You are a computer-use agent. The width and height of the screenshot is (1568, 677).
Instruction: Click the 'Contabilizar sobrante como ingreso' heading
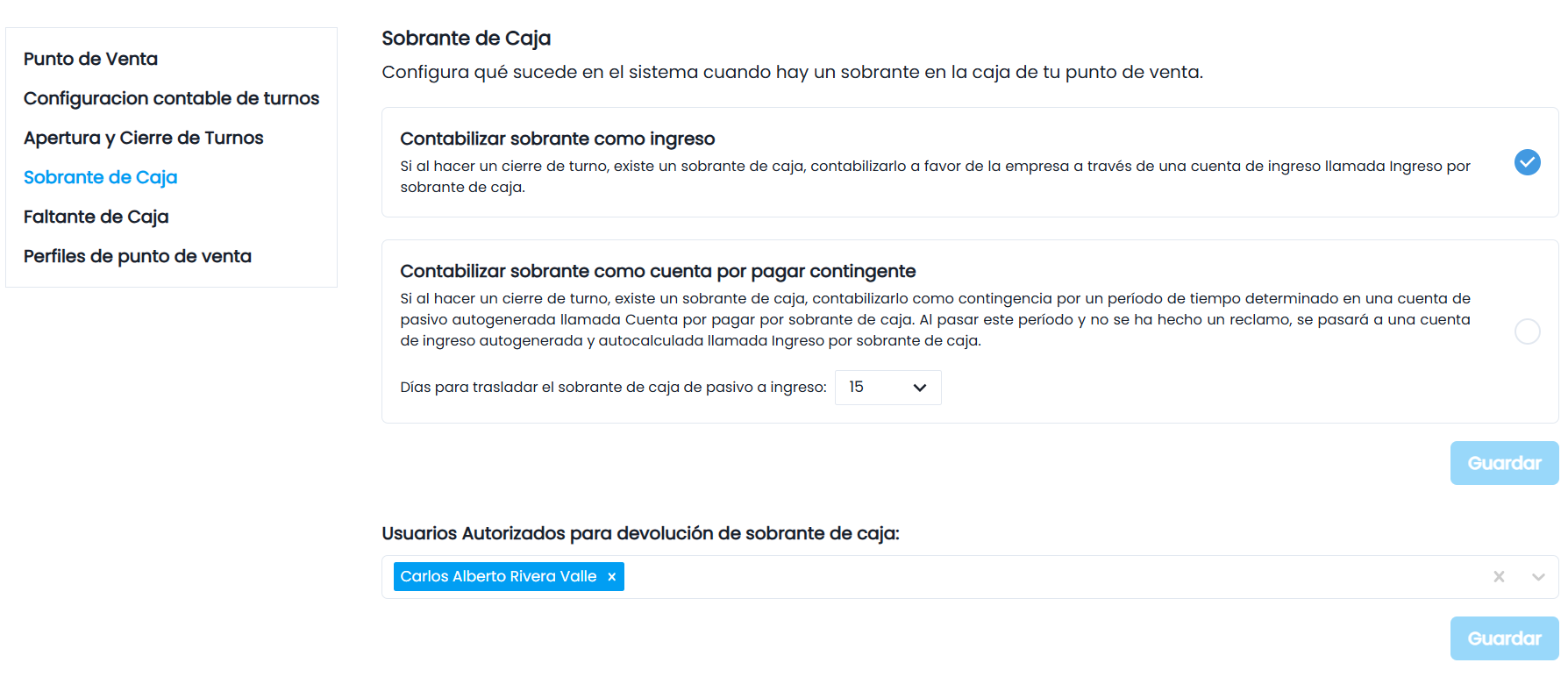[x=557, y=139]
